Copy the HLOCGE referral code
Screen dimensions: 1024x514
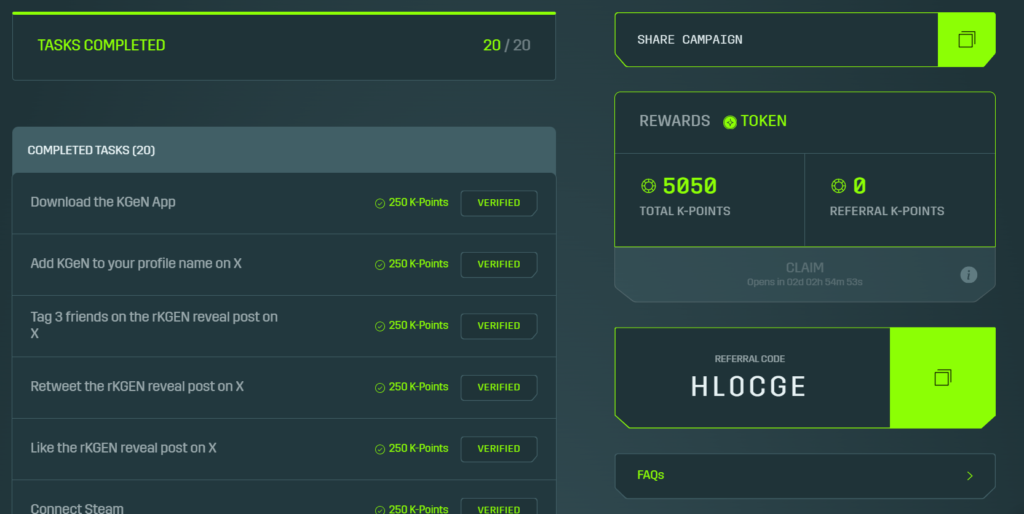tap(942, 377)
